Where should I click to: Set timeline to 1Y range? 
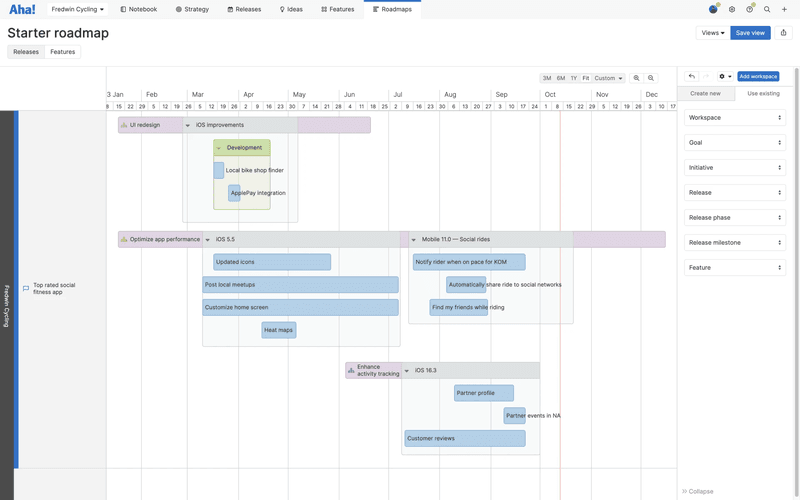574,78
